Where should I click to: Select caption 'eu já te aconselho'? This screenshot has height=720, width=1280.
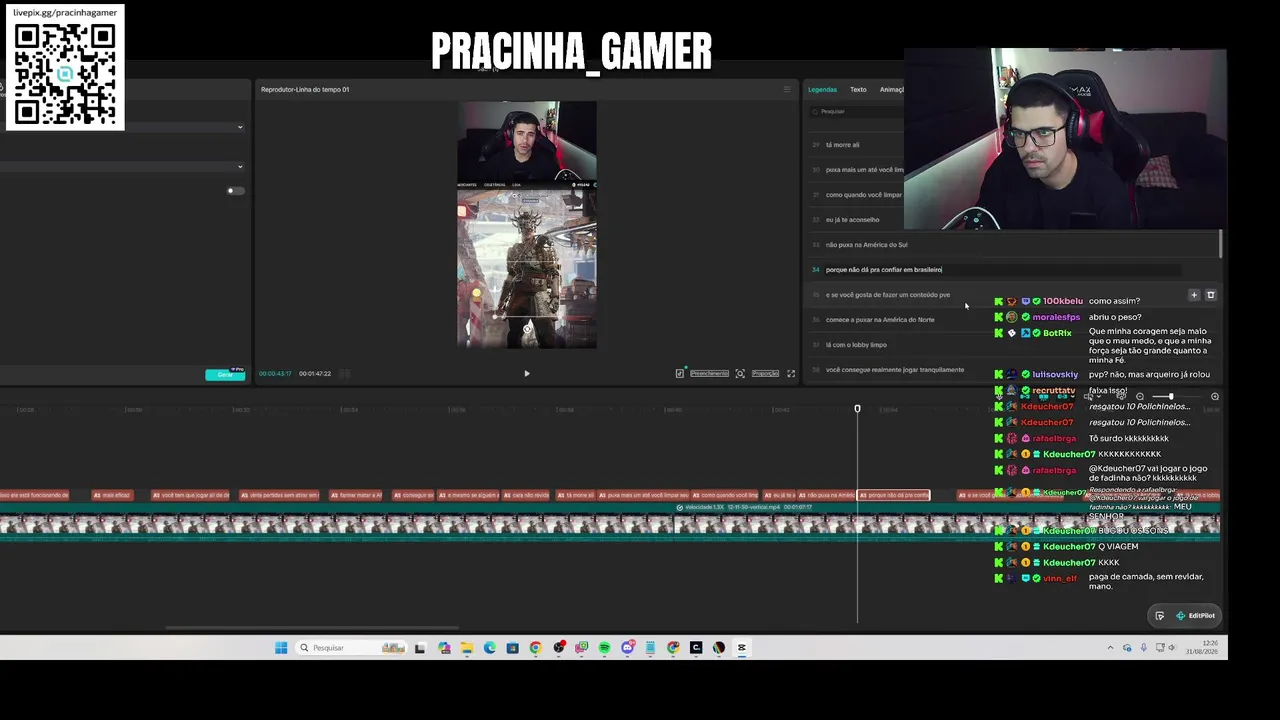(x=855, y=220)
